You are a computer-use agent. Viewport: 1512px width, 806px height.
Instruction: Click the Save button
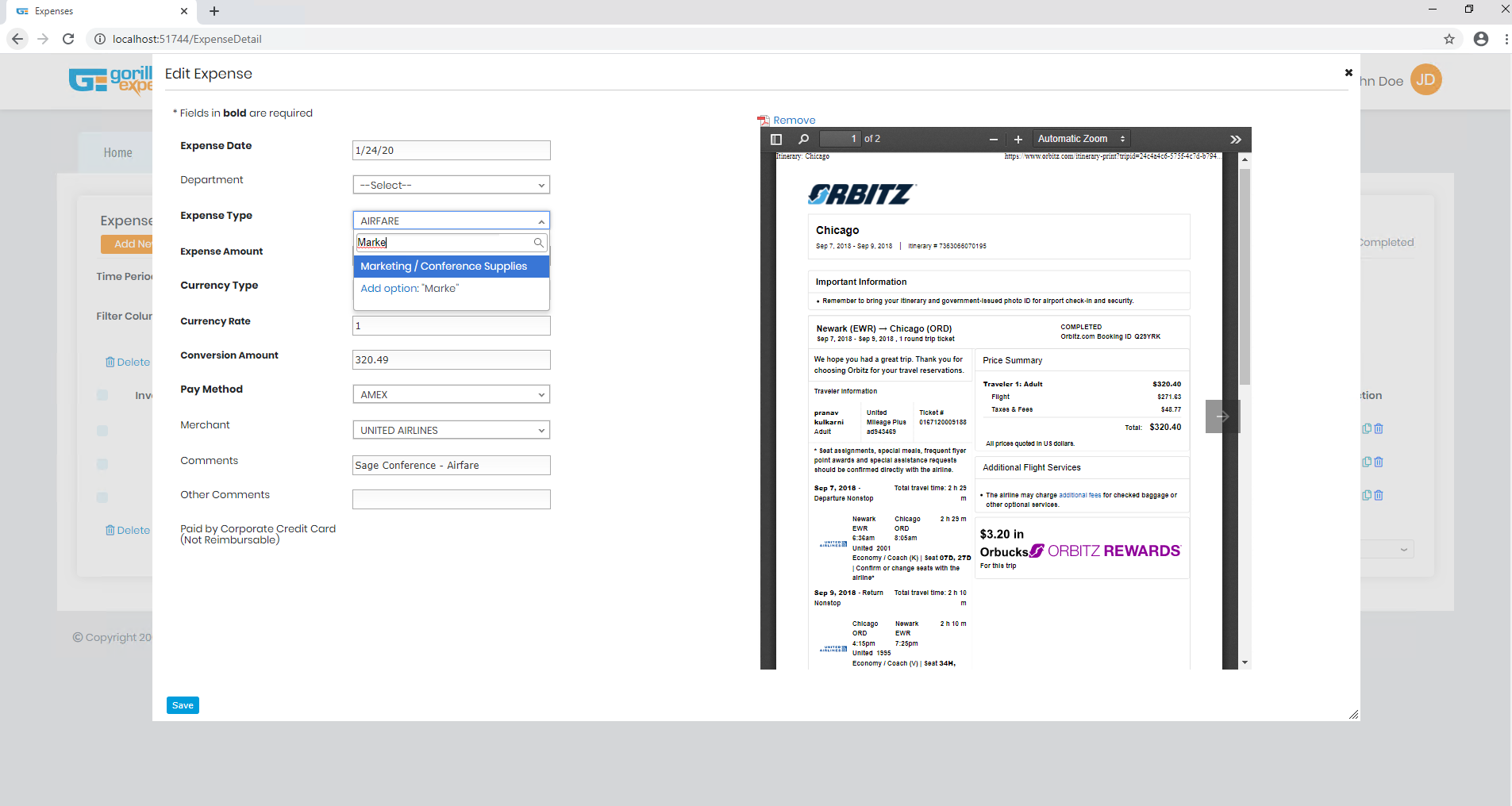coord(183,705)
